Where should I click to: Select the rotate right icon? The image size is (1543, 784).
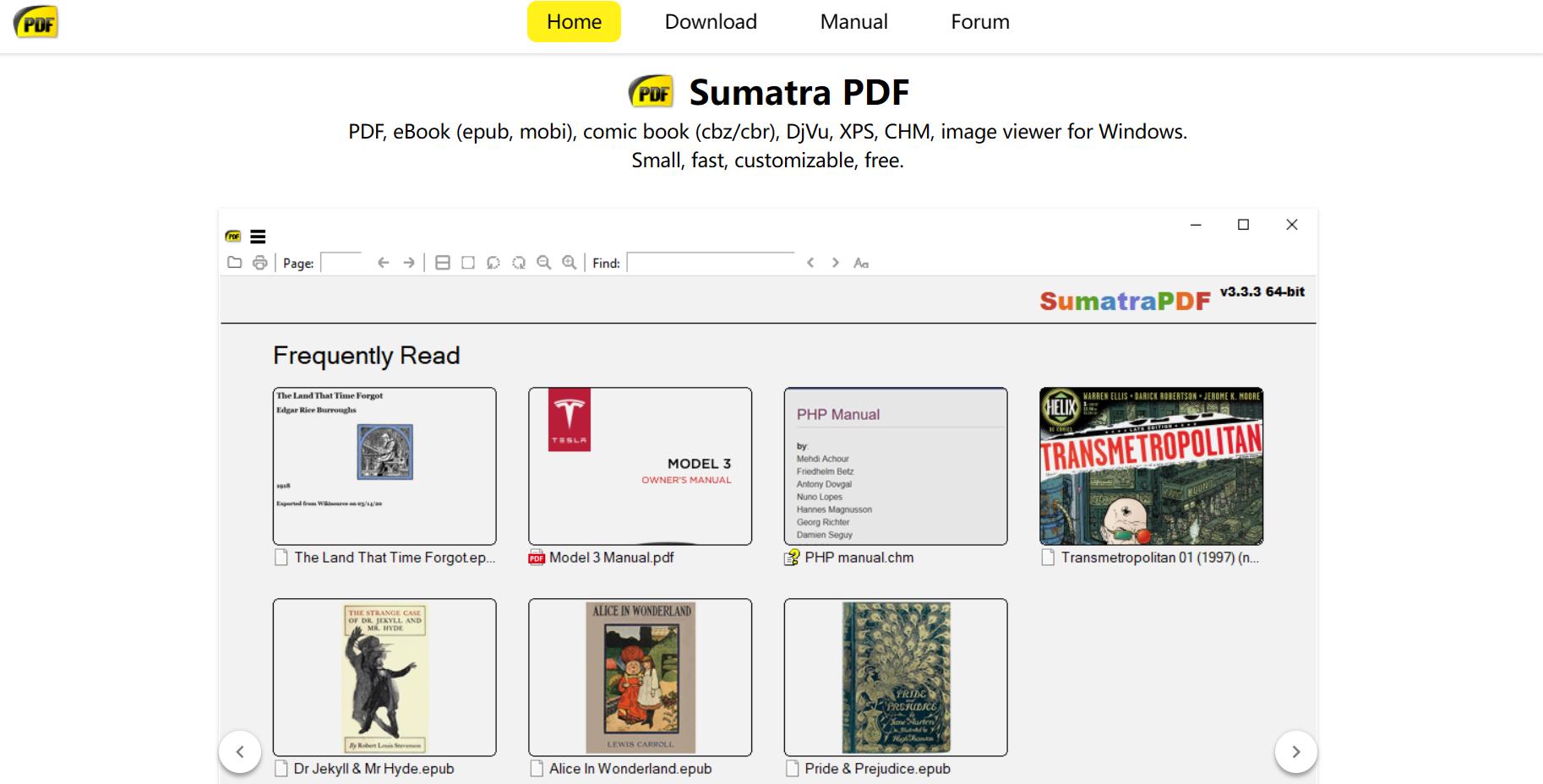[520, 263]
